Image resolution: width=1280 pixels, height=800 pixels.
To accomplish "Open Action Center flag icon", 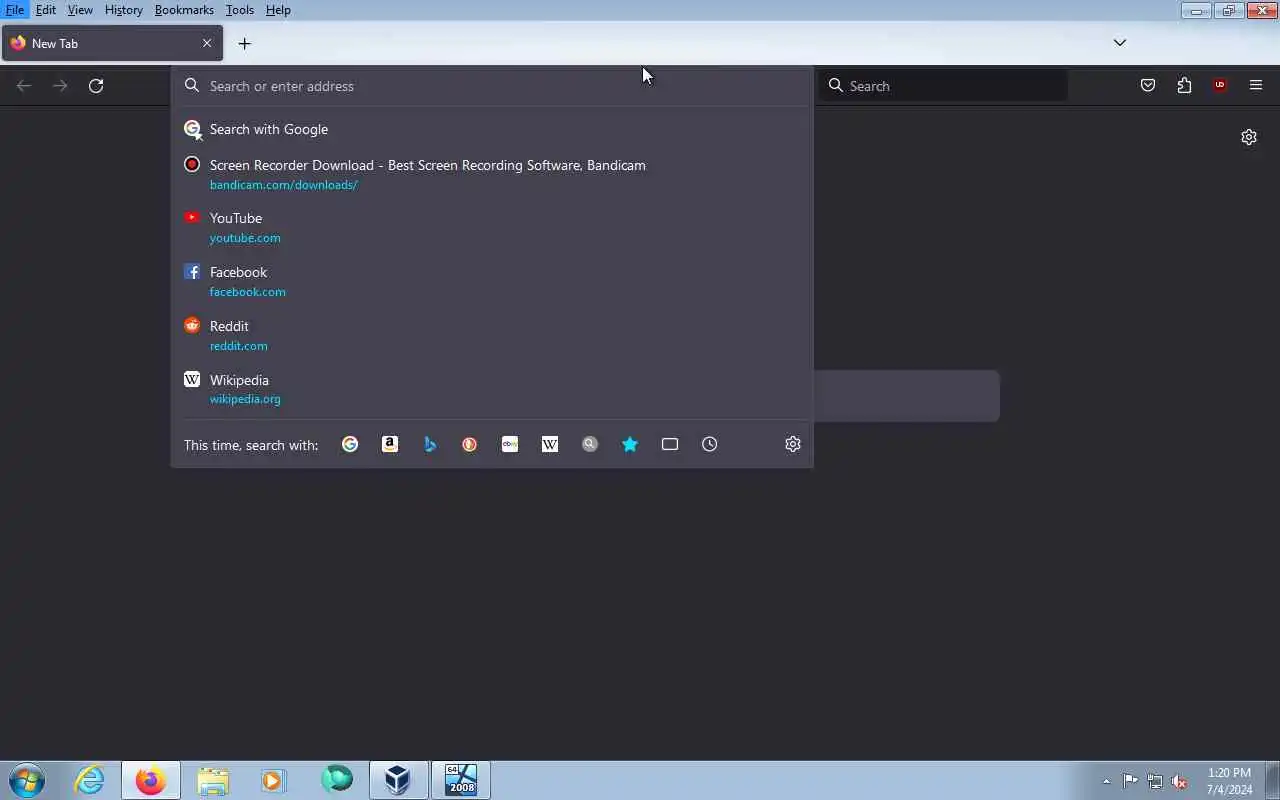I will tap(1130, 781).
